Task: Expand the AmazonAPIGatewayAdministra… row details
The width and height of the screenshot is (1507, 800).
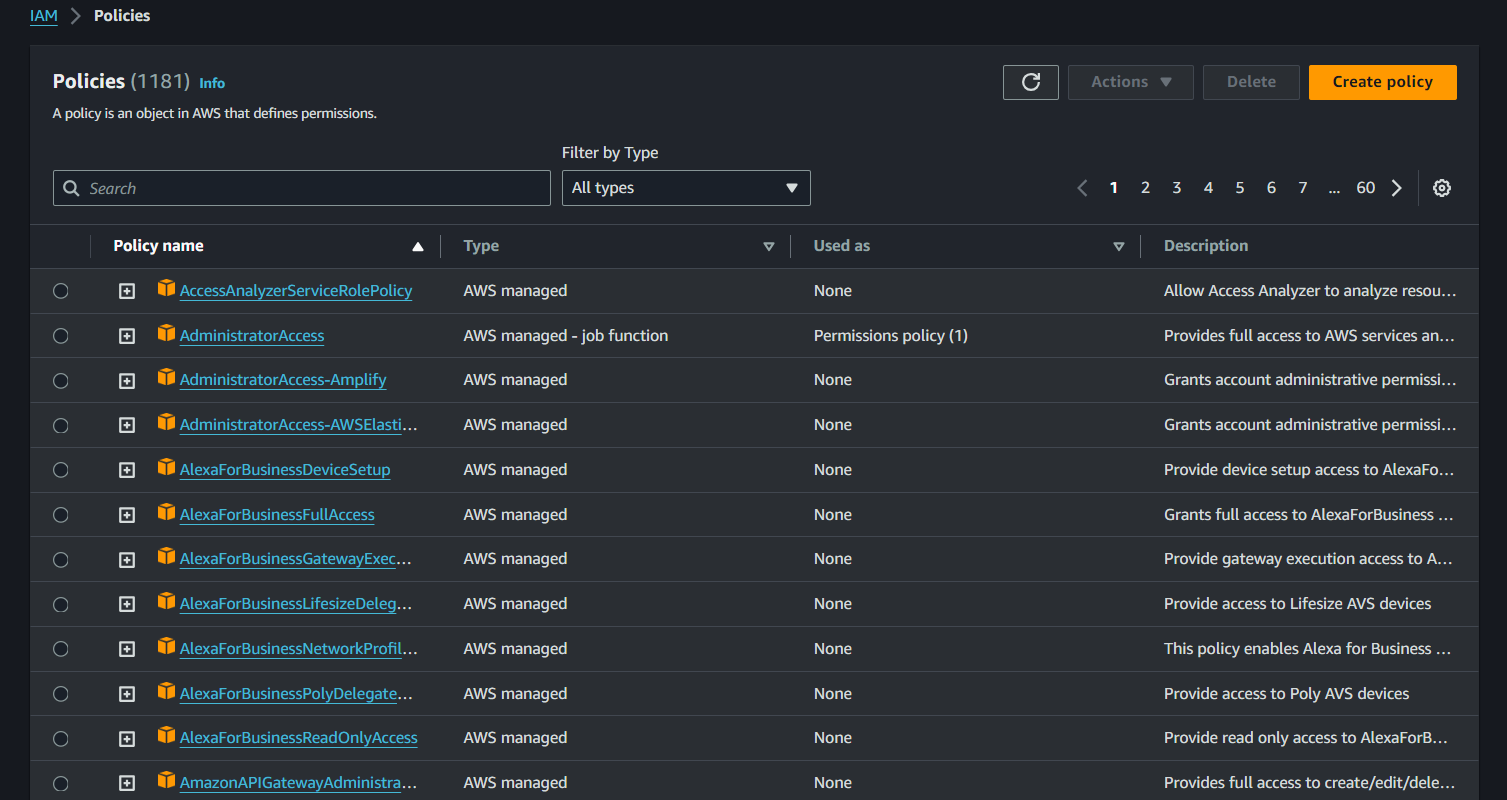Action: 127,783
